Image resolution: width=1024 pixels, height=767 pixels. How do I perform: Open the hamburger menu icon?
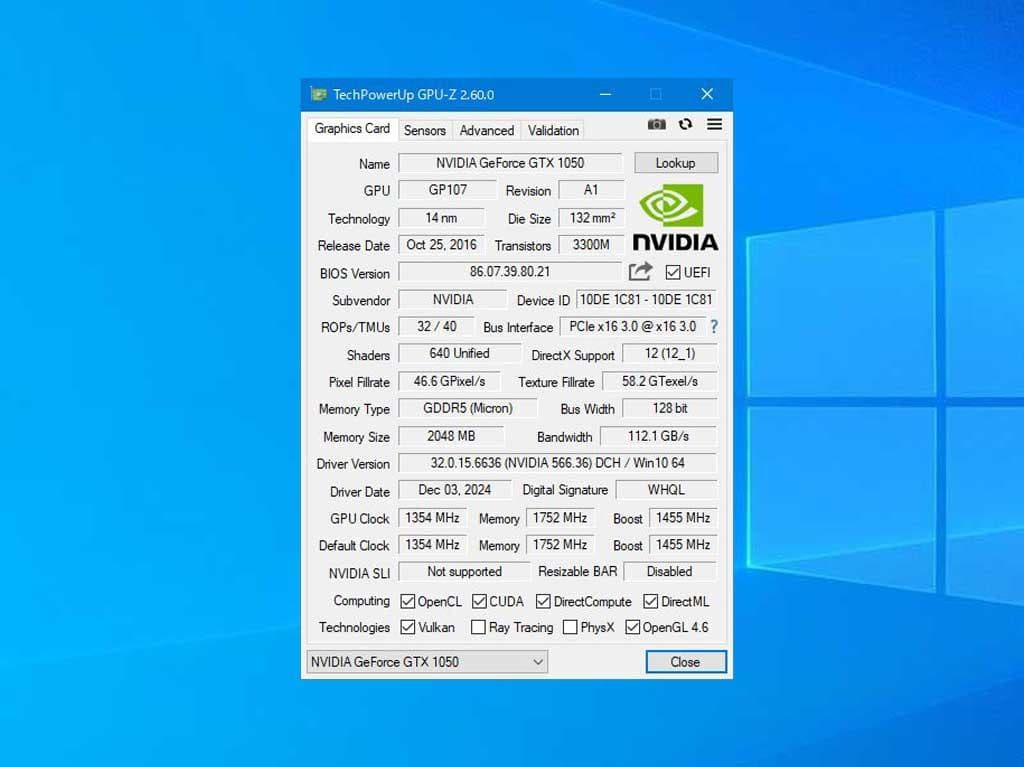(x=713, y=123)
